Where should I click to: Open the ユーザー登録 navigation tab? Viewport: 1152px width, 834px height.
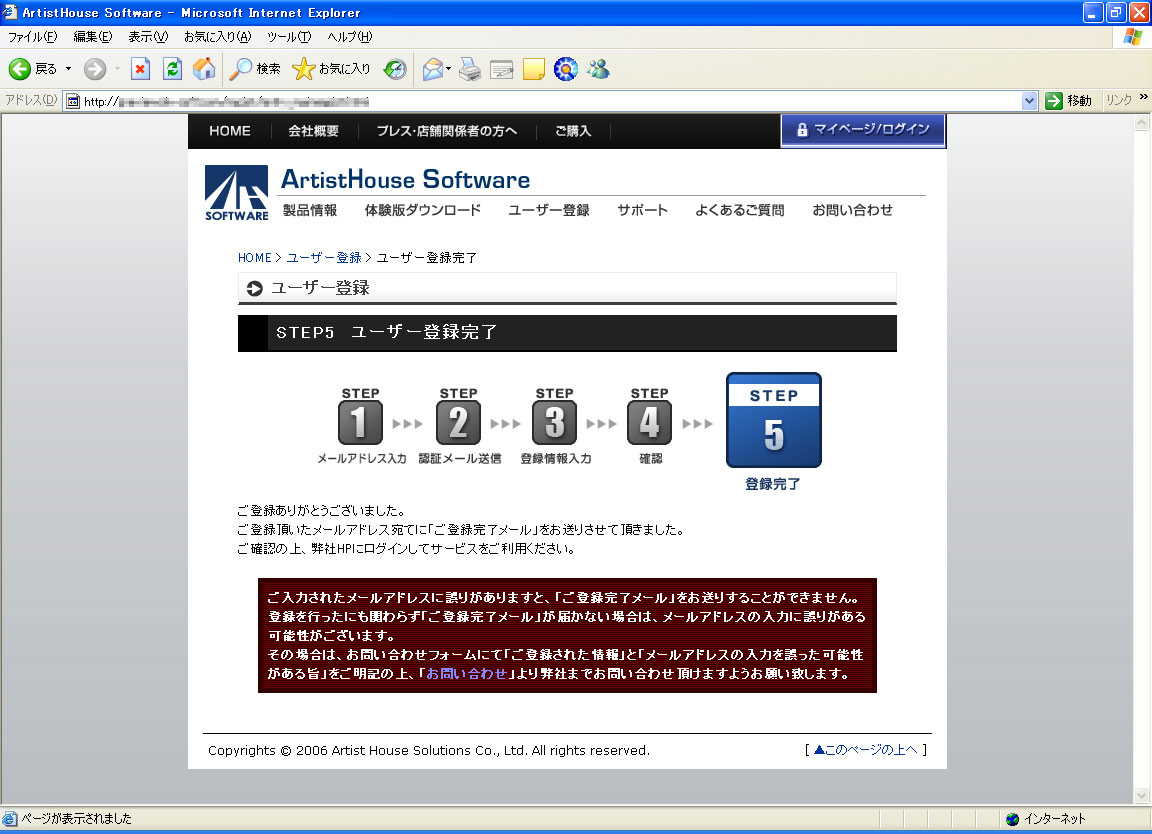pyautogui.click(x=549, y=210)
